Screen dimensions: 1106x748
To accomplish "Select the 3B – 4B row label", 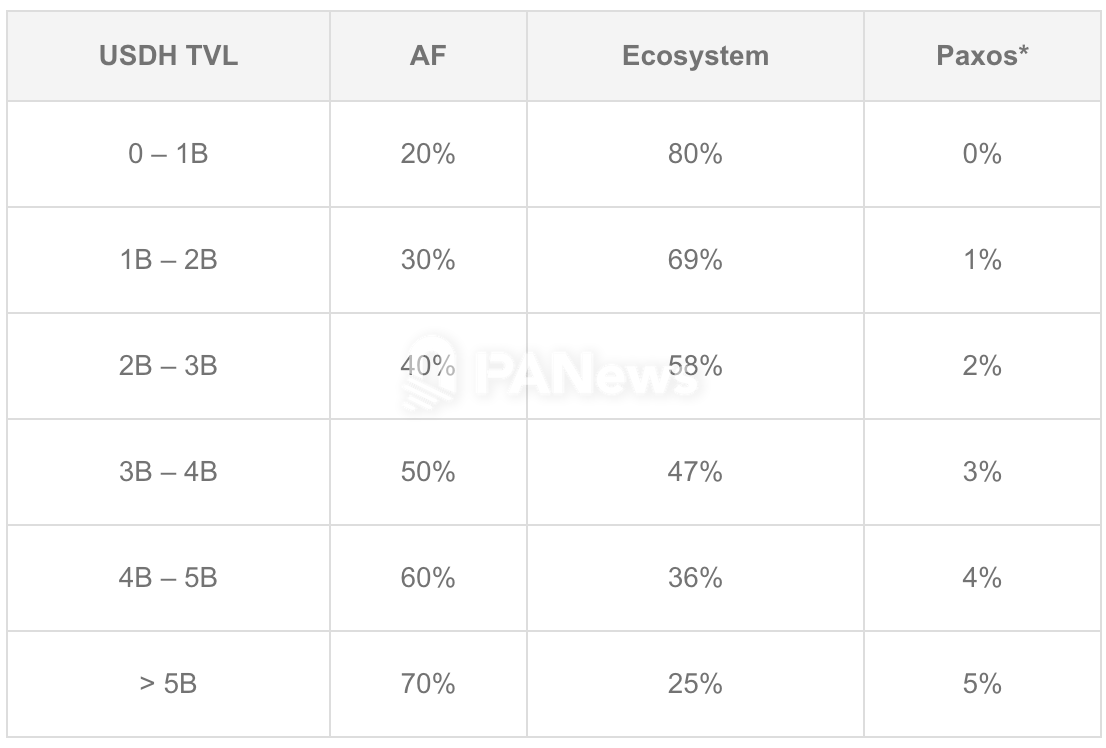I will [x=169, y=471].
